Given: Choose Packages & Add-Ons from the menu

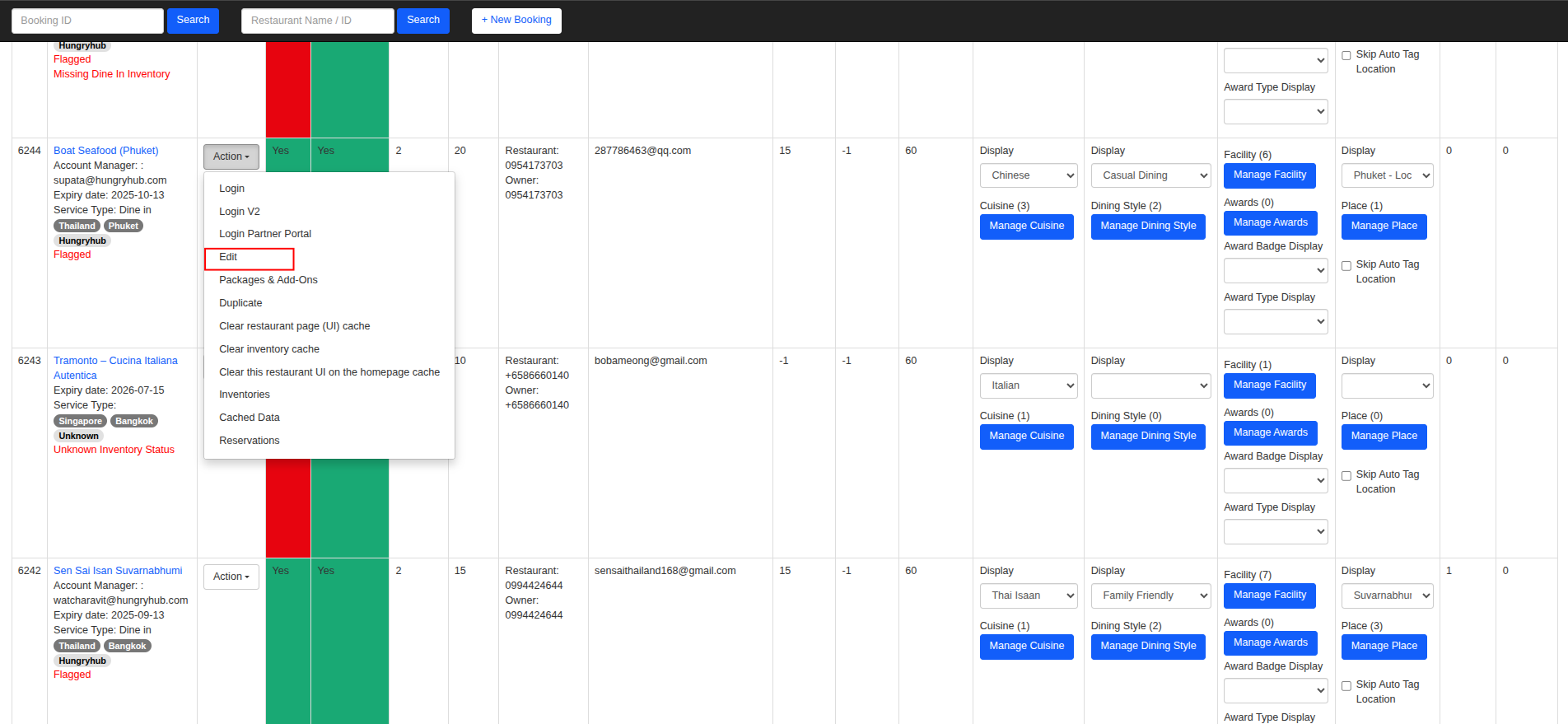Looking at the screenshot, I should [268, 280].
